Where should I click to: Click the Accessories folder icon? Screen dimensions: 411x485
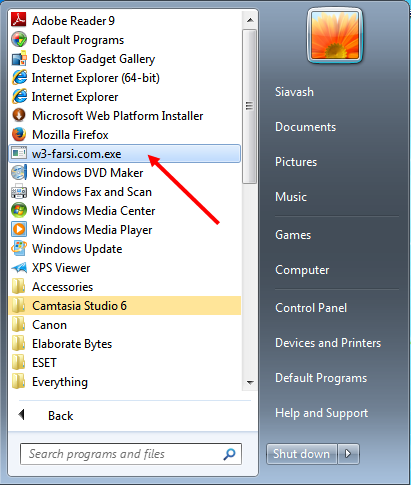[x=18, y=286]
